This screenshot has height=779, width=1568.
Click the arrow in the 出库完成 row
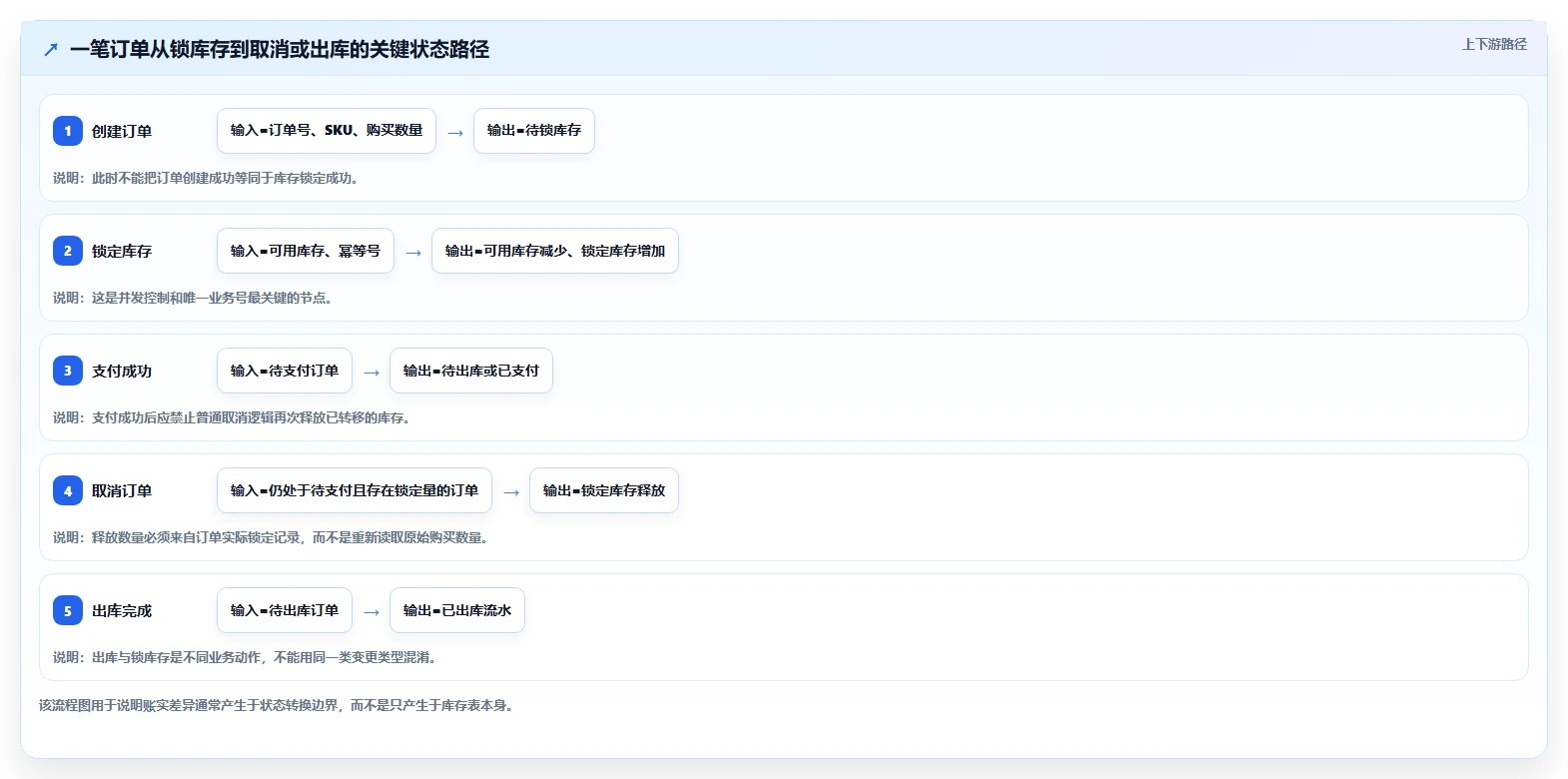[372, 612]
